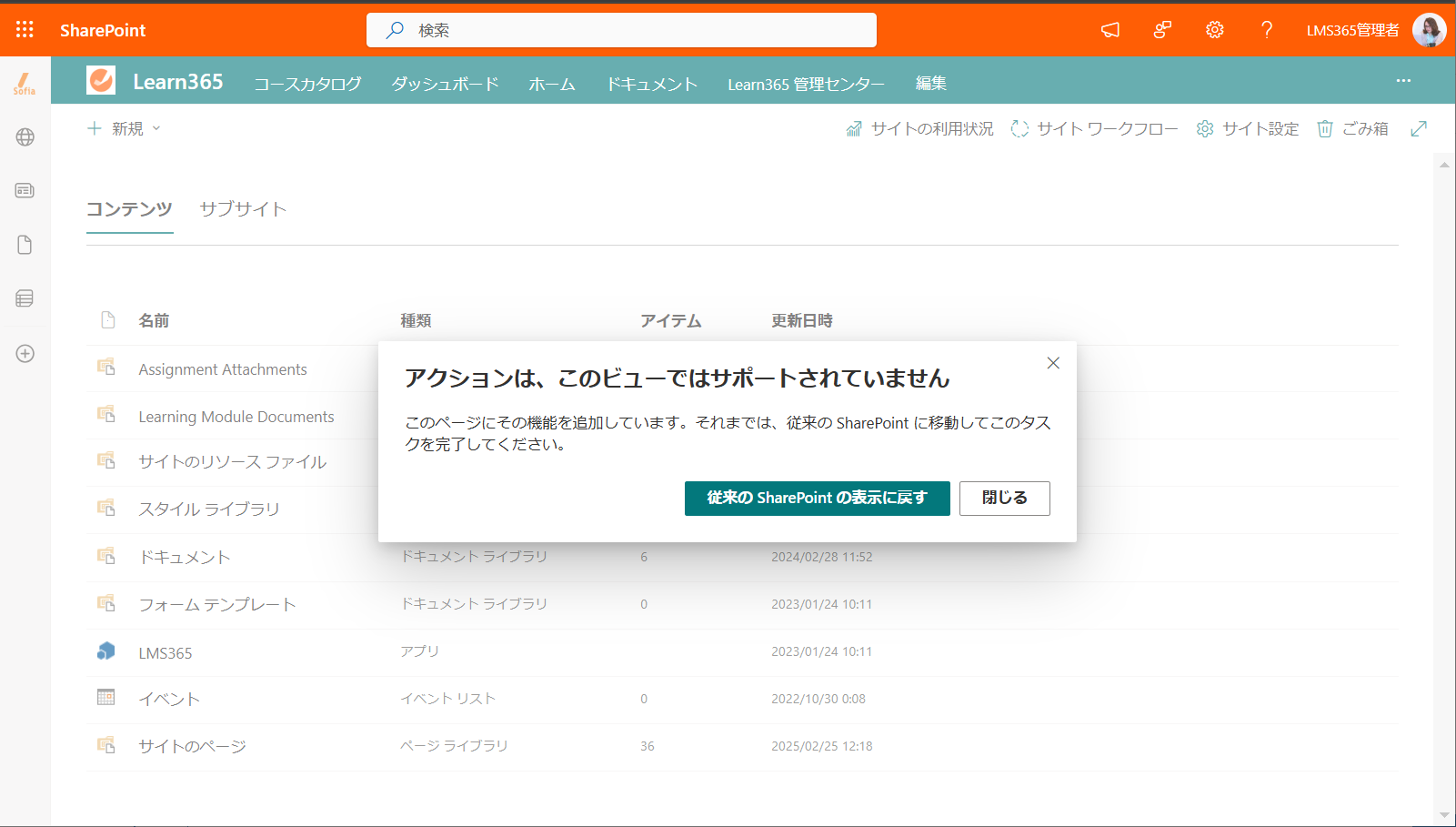Open the files page icon in left rail
This screenshot has width=1456, height=827.
point(25,245)
